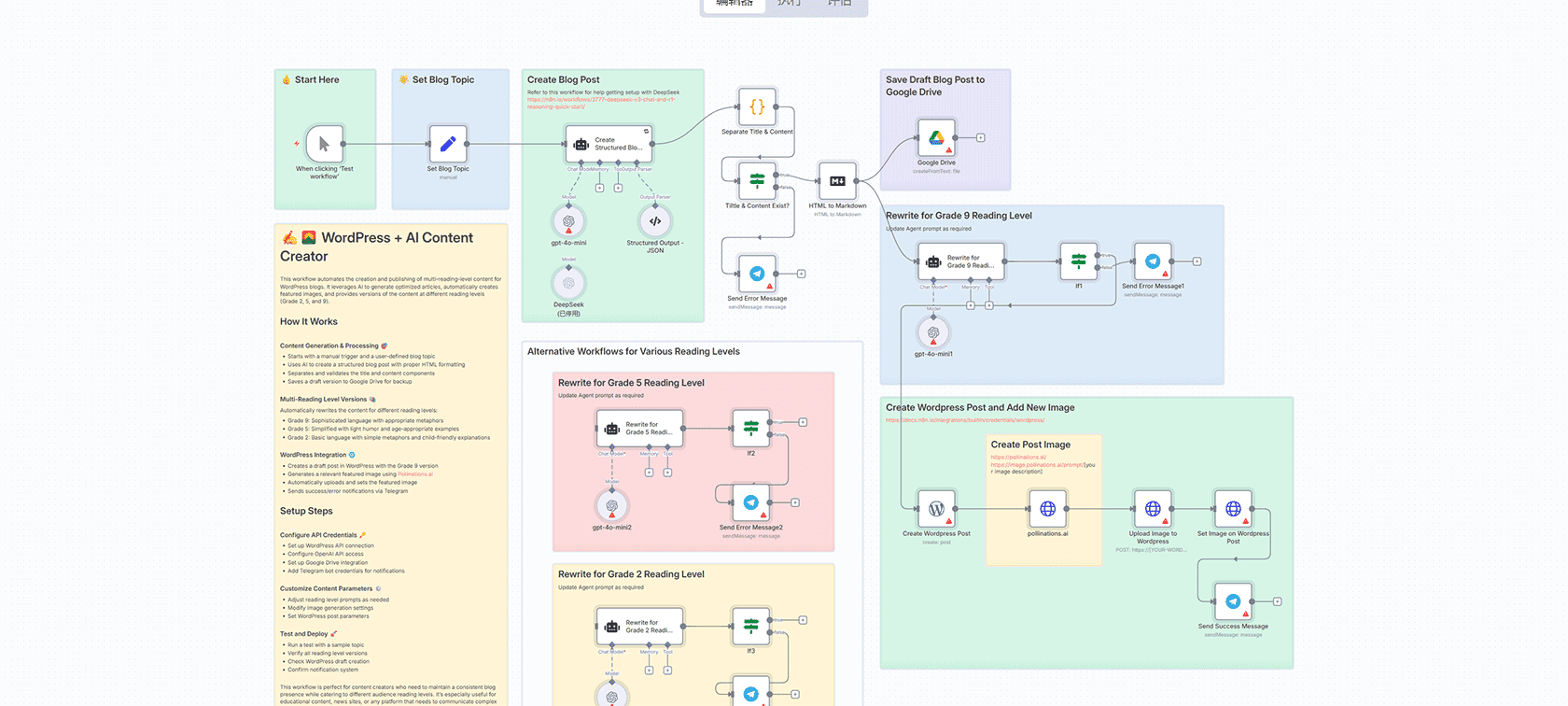Switch to the 编辑器 tab at top

[734, 4]
